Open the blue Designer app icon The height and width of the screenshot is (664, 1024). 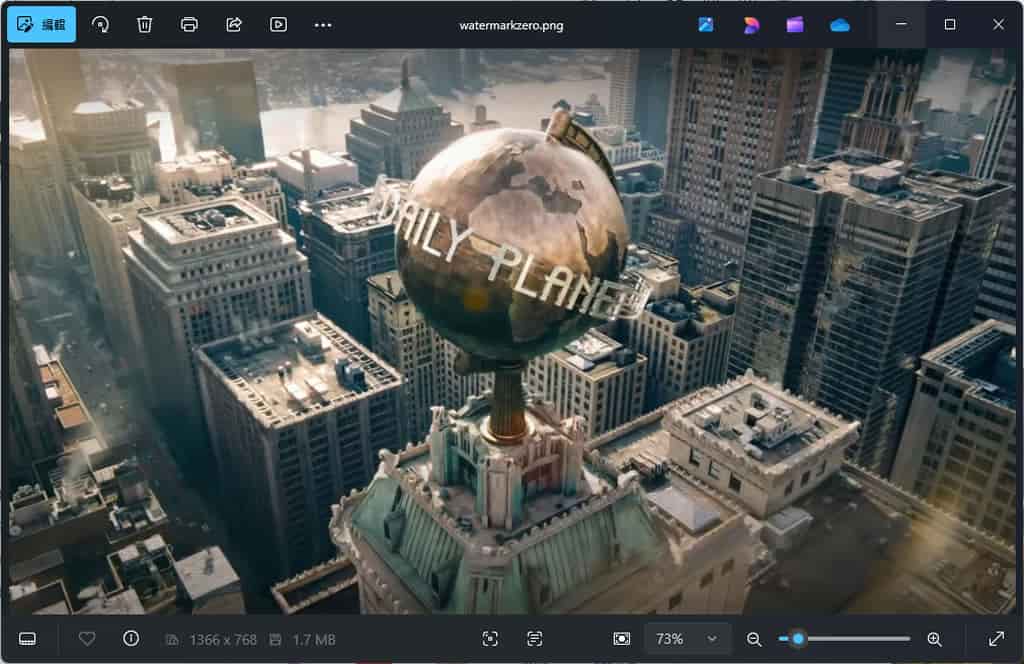[705, 25]
